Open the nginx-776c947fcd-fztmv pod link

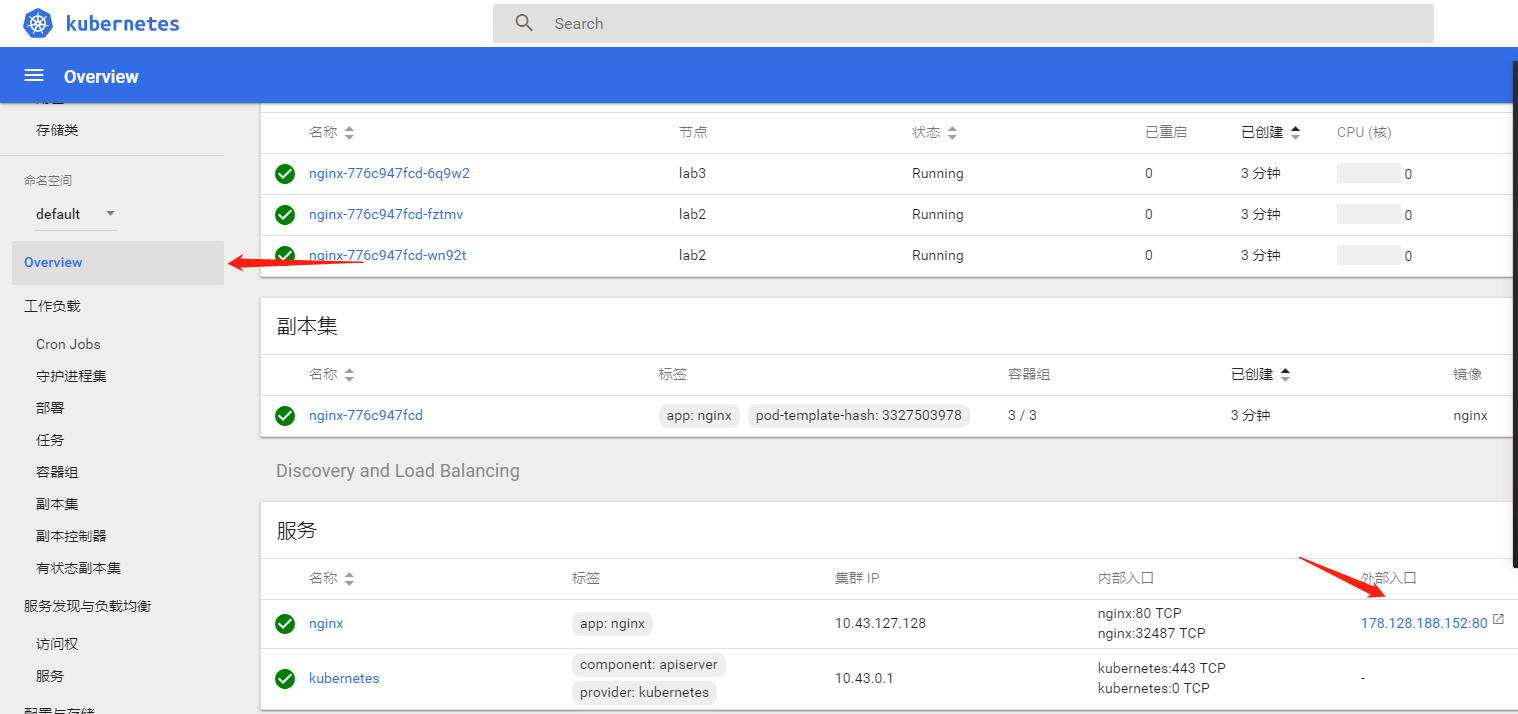pyautogui.click(x=386, y=214)
